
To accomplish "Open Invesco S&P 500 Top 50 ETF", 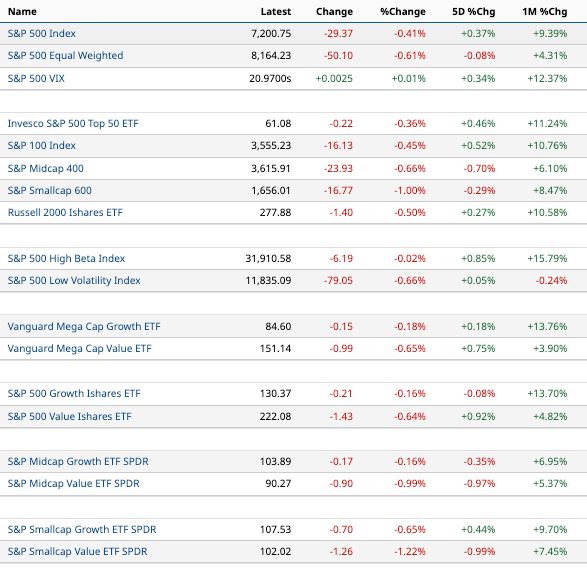I will (73, 123).
